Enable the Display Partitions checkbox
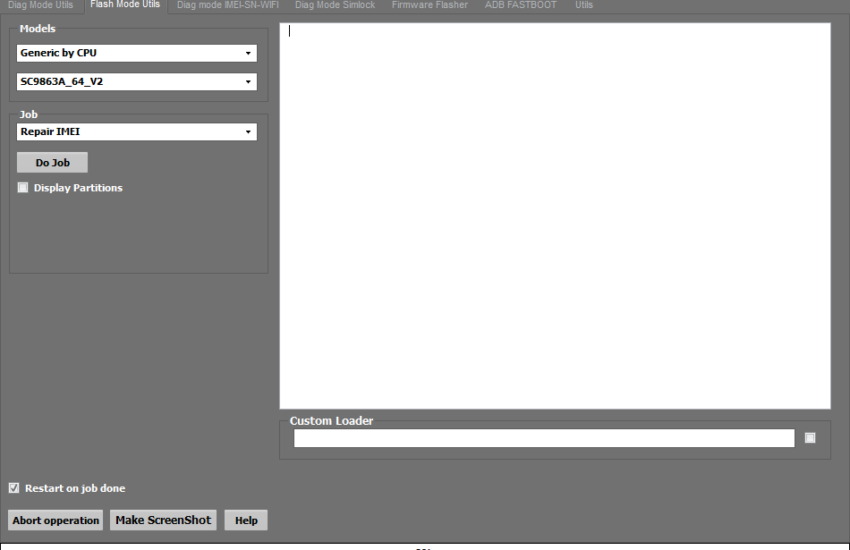Viewport: 850px width, 550px height. coord(23,188)
